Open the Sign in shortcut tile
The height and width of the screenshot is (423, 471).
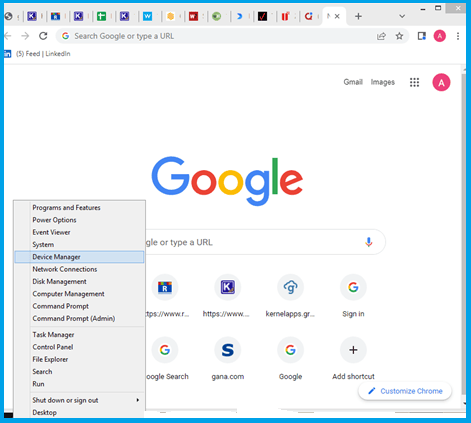tap(353, 287)
